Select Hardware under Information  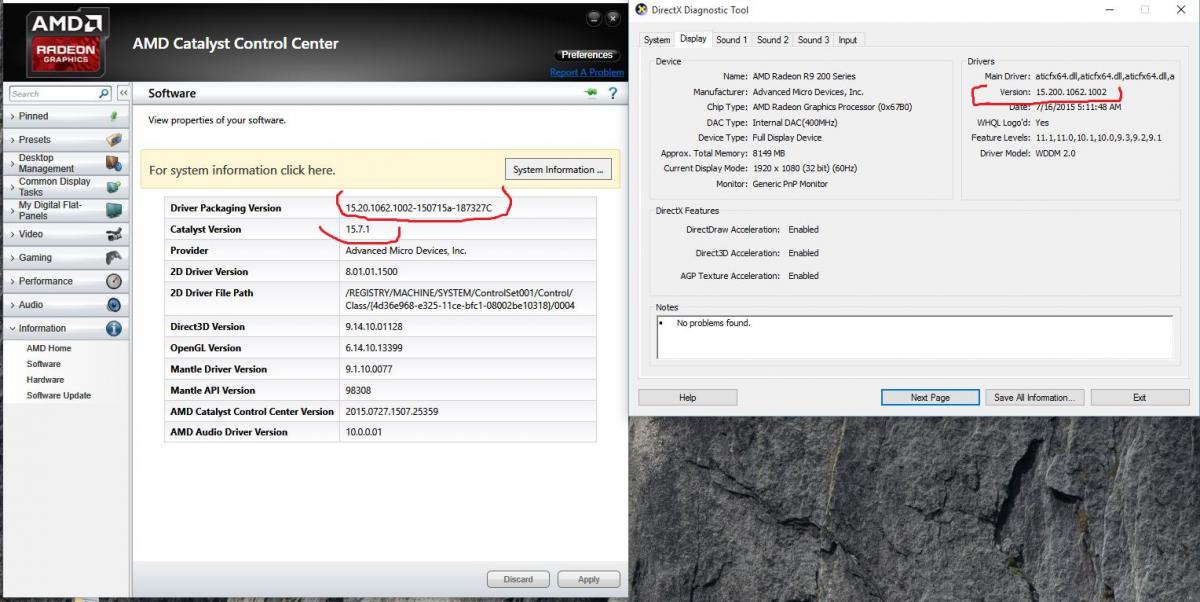coord(45,380)
